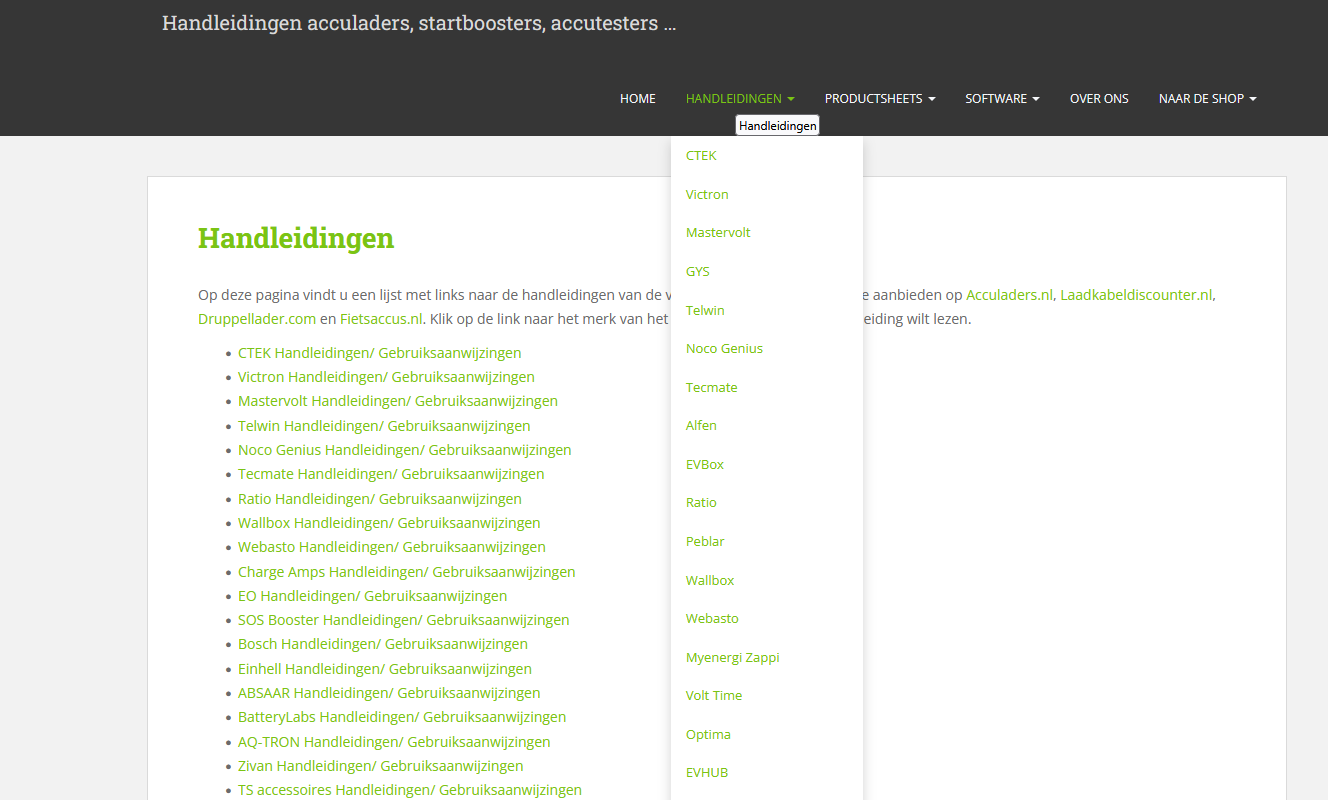Screen dimensions: 1328x800
Task: Pick Optima in the dropdown menu
Action: 708,734
